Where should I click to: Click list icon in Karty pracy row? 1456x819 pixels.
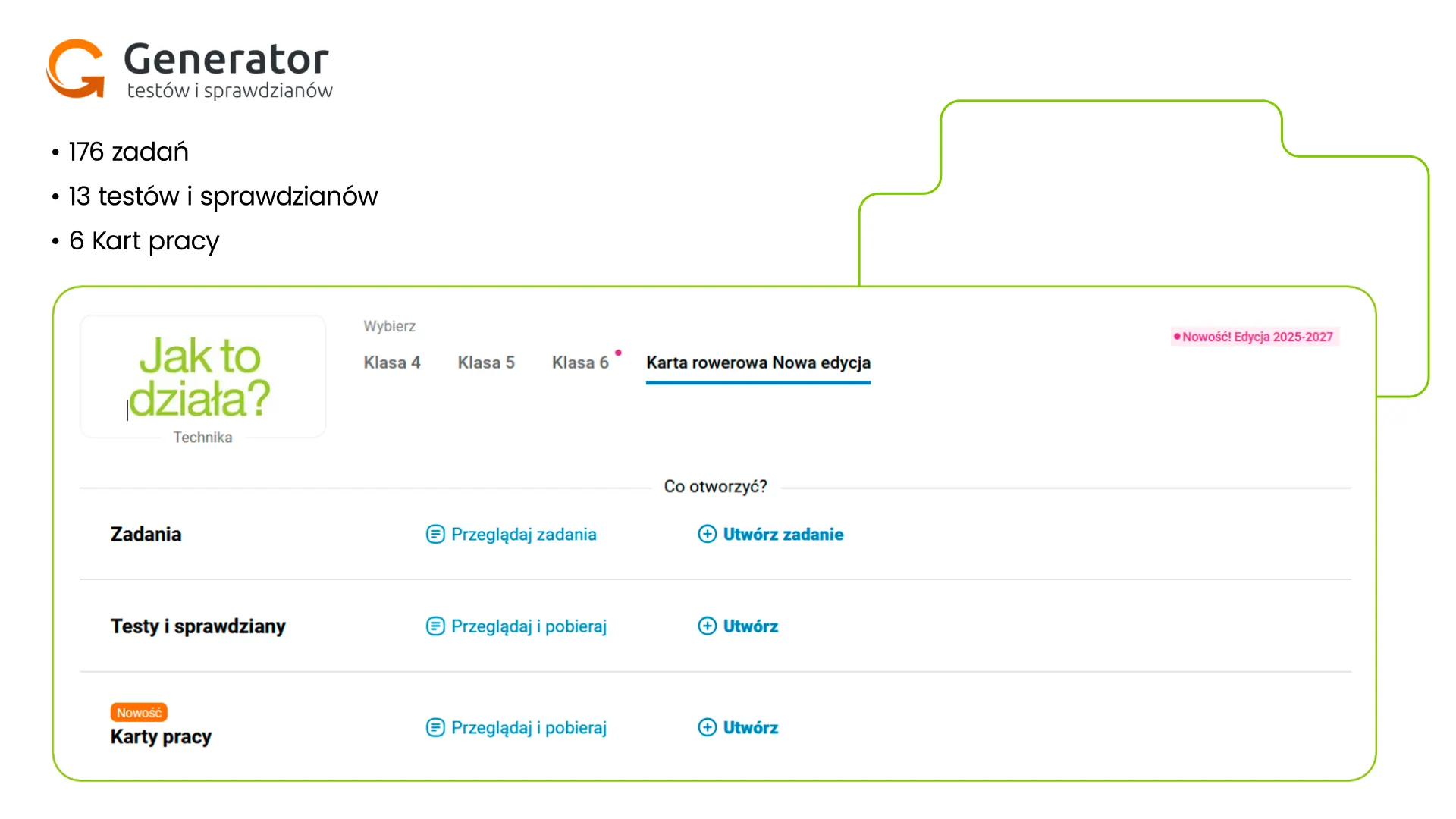tap(435, 728)
